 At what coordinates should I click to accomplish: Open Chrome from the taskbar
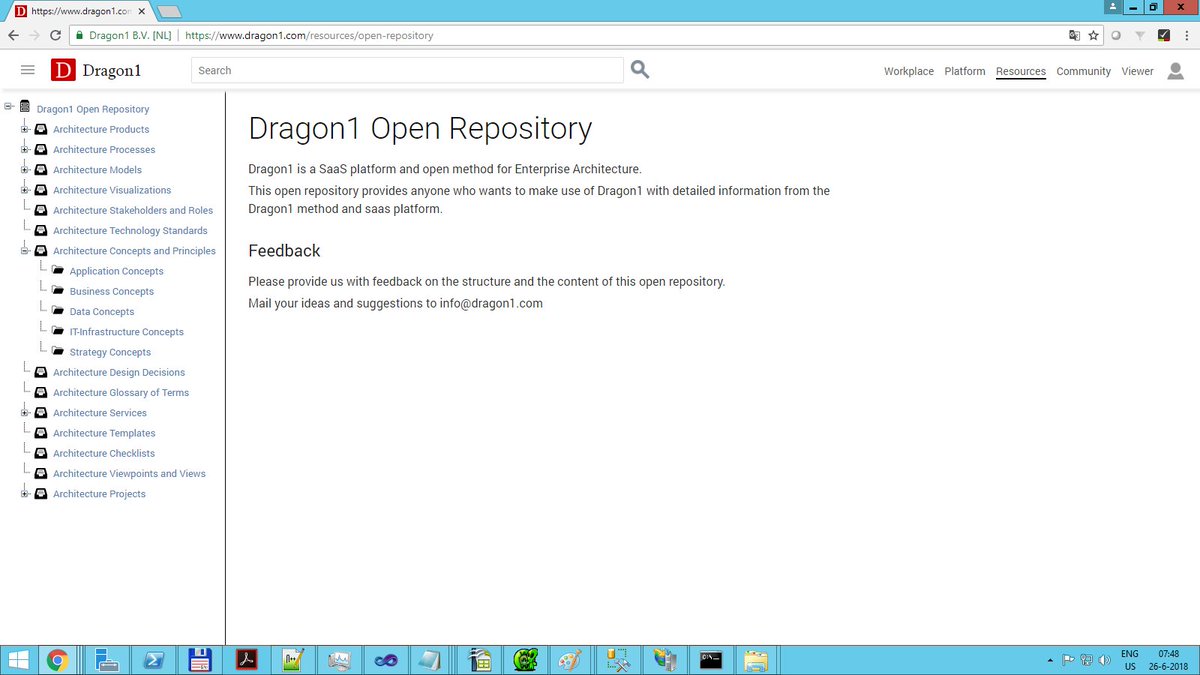(57, 660)
